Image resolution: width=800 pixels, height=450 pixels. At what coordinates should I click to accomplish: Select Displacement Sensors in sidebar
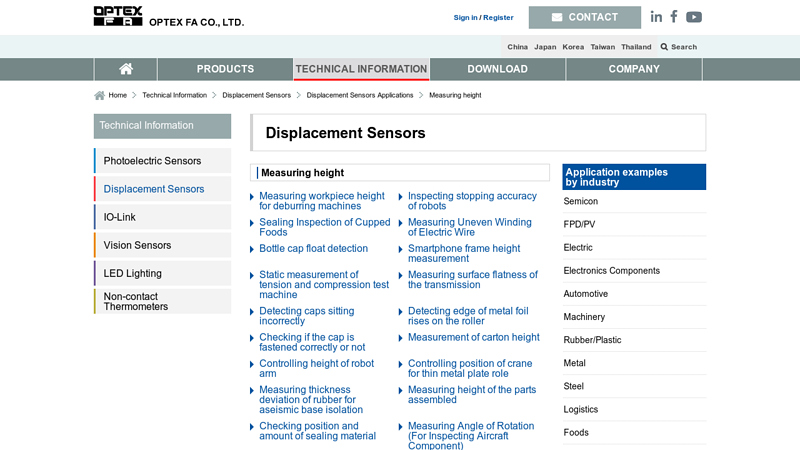(162, 189)
